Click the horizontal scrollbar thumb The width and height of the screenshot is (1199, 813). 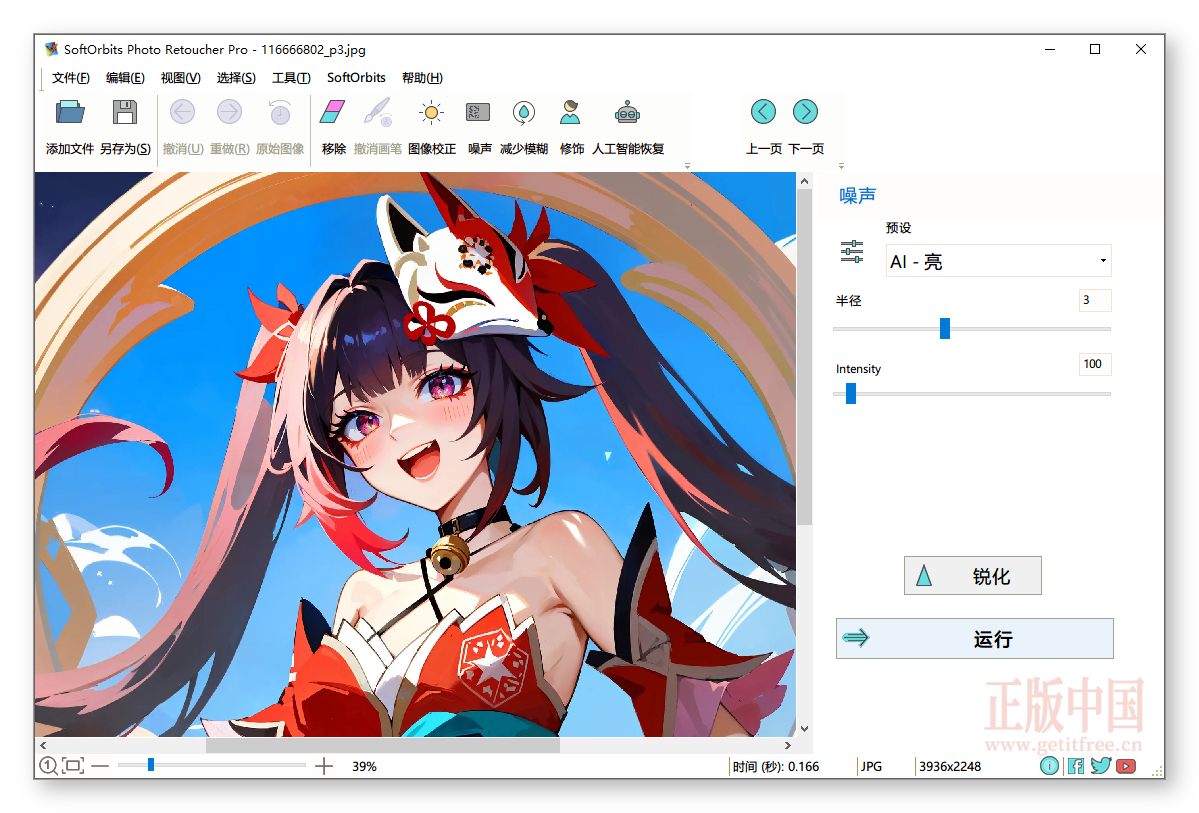383,745
